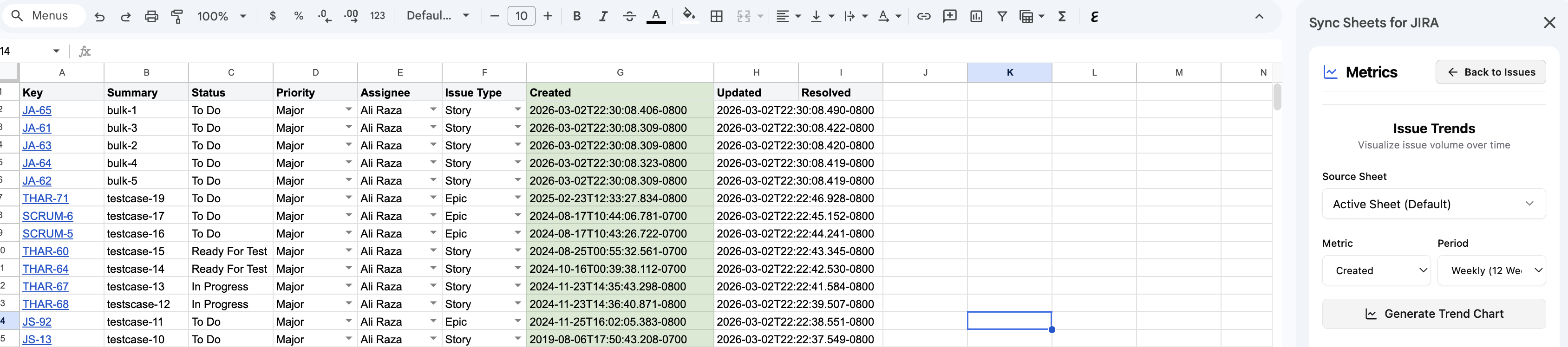The width and height of the screenshot is (1568, 347).
Task: Select the Updated header cell
Action: point(756,92)
